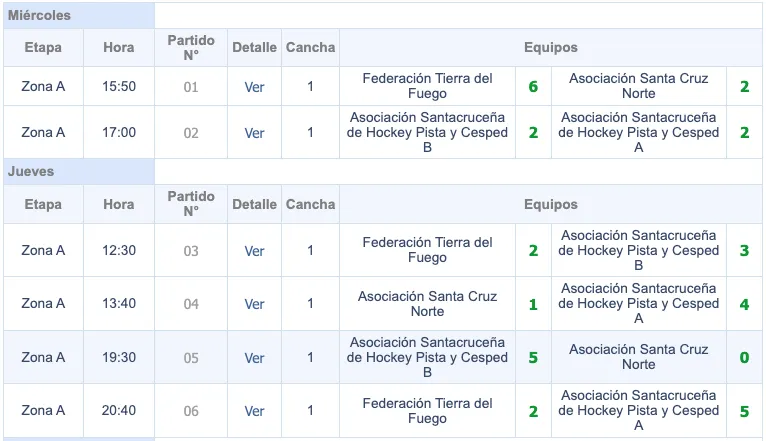Select Federación Tierra del Fuego in match 01
The image size is (766, 441).
coord(427,86)
